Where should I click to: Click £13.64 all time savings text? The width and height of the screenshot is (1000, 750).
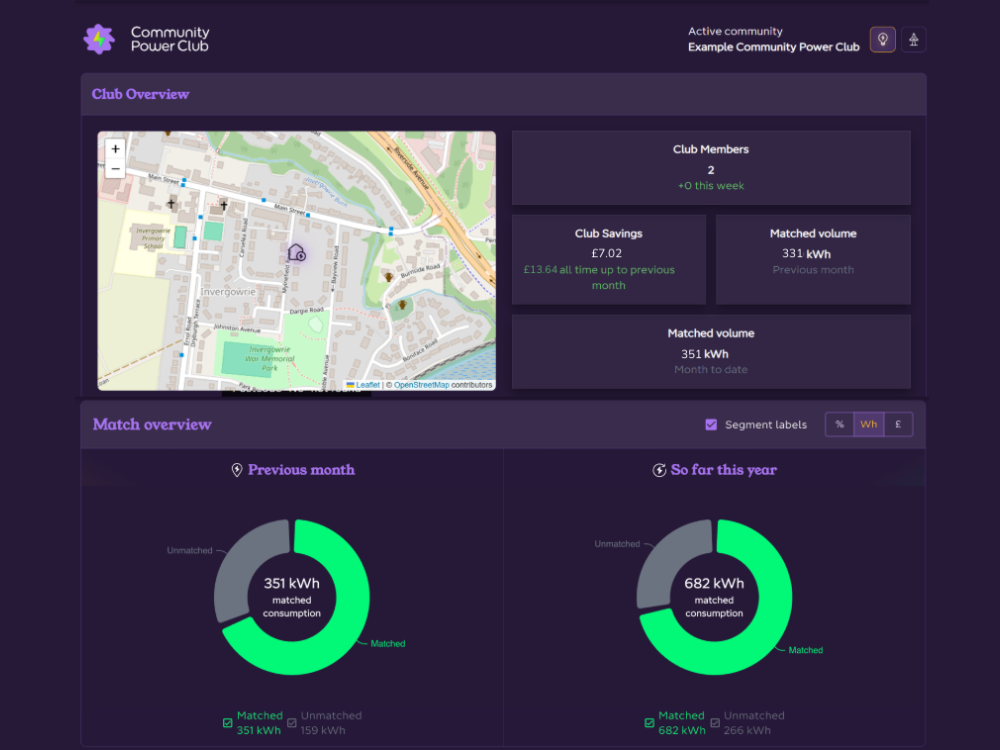click(x=599, y=277)
